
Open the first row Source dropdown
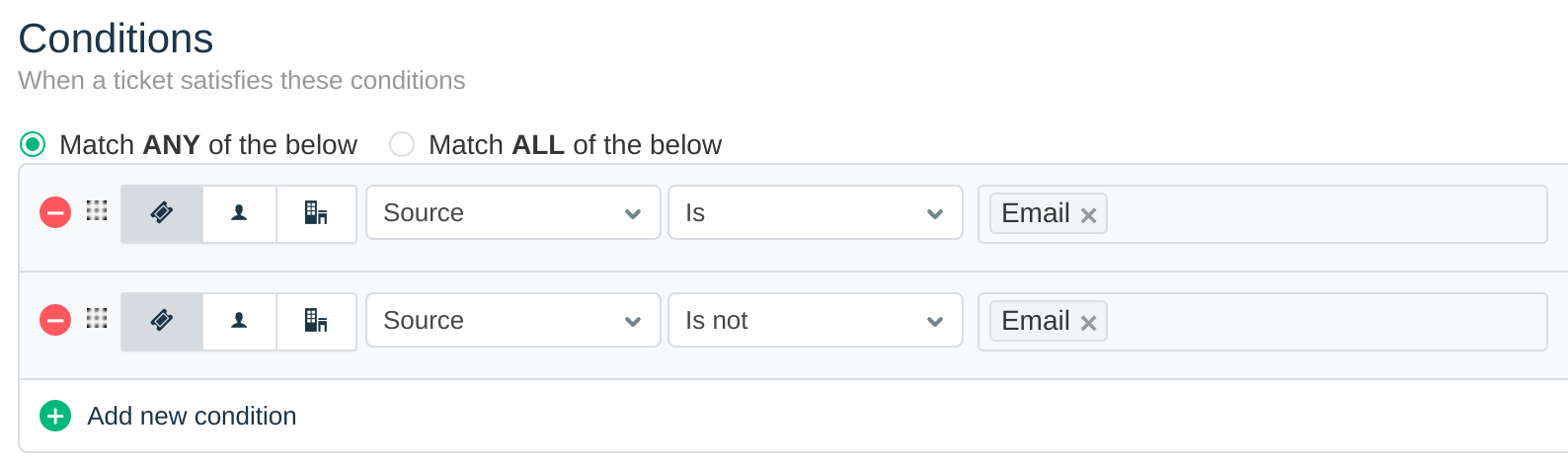[x=512, y=213]
